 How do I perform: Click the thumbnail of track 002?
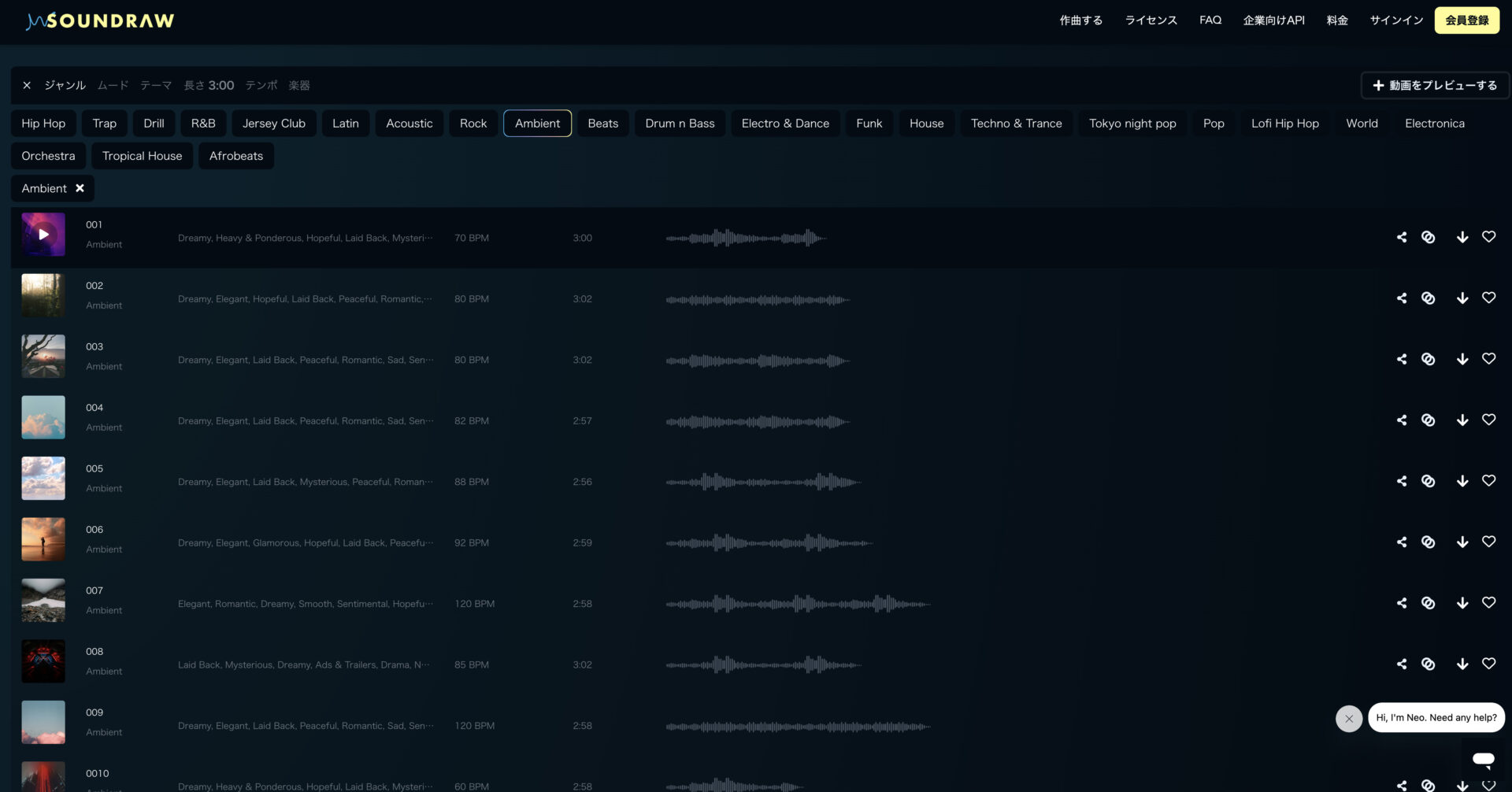click(43, 295)
